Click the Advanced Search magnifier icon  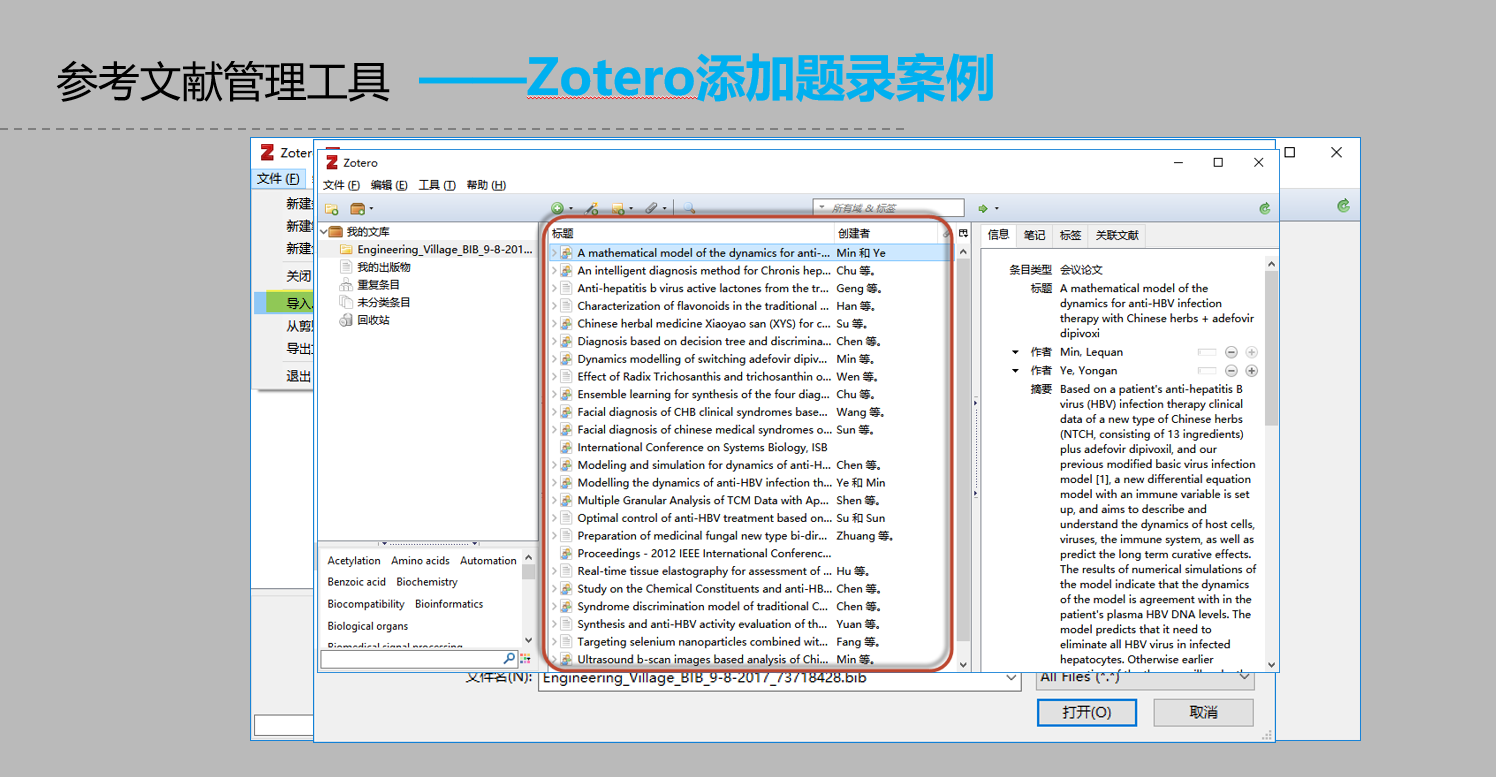coord(688,208)
